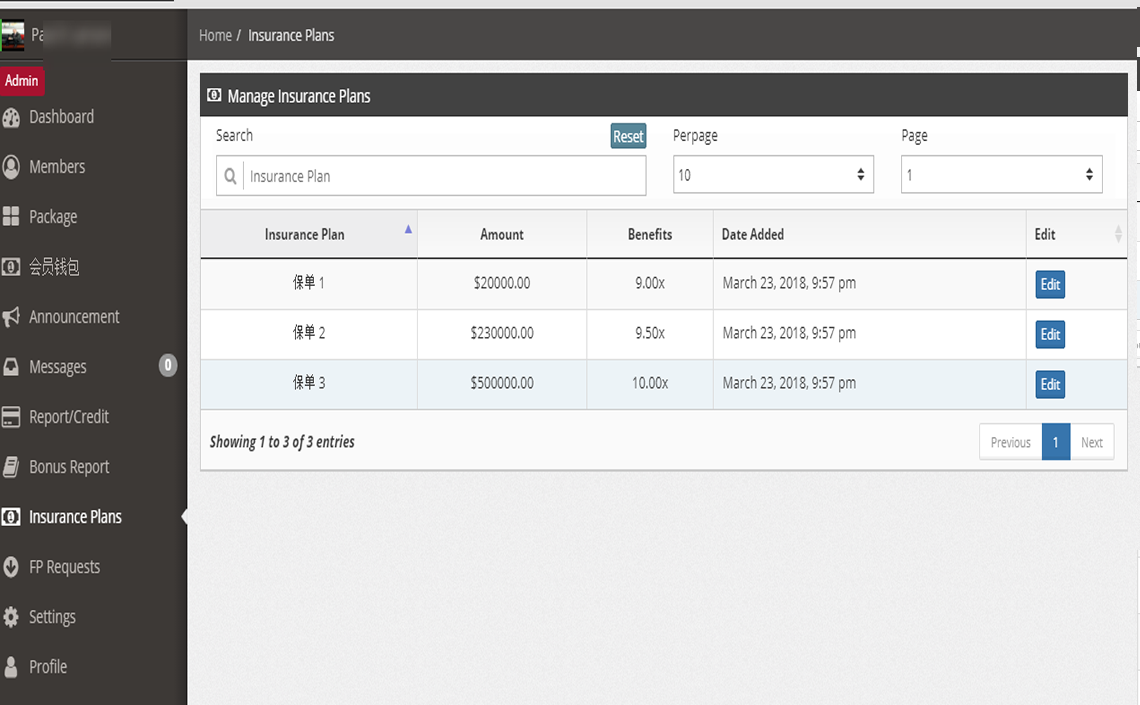The image size is (1140, 705).
Task: Click the Admin red badge
Action: pos(22,81)
